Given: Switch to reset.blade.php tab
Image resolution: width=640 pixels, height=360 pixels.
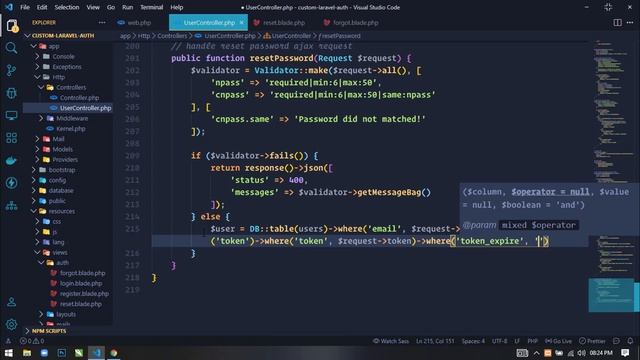Looking at the screenshot, I should [284, 22].
